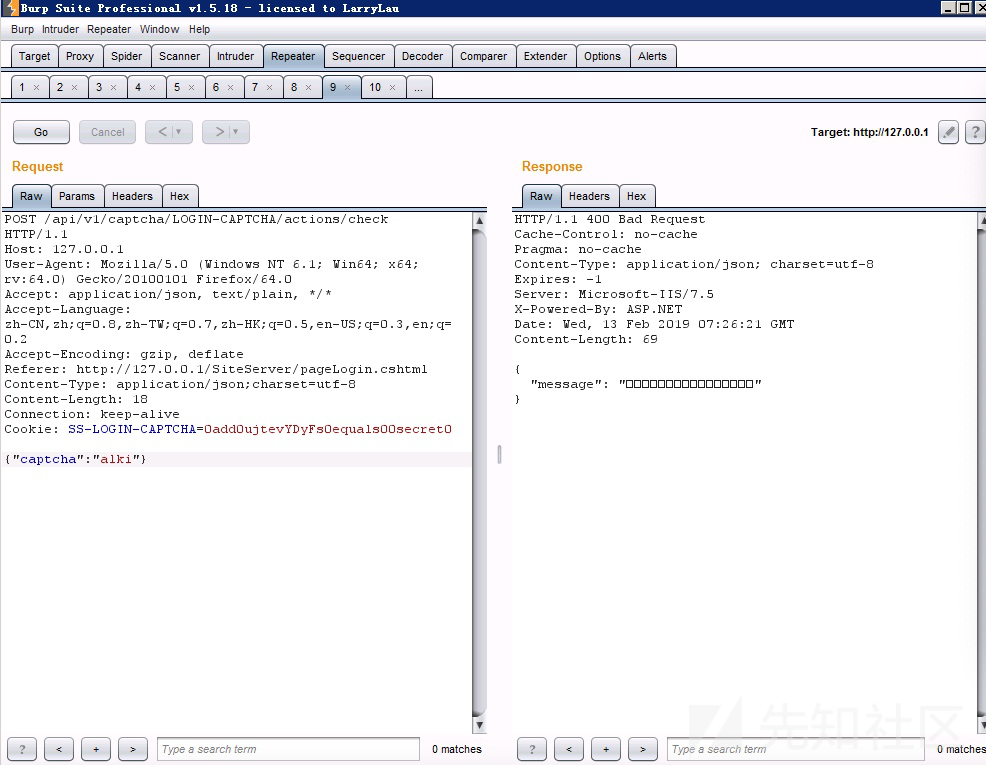
Task: Switch to the Comparer tab
Action: pyautogui.click(x=483, y=56)
